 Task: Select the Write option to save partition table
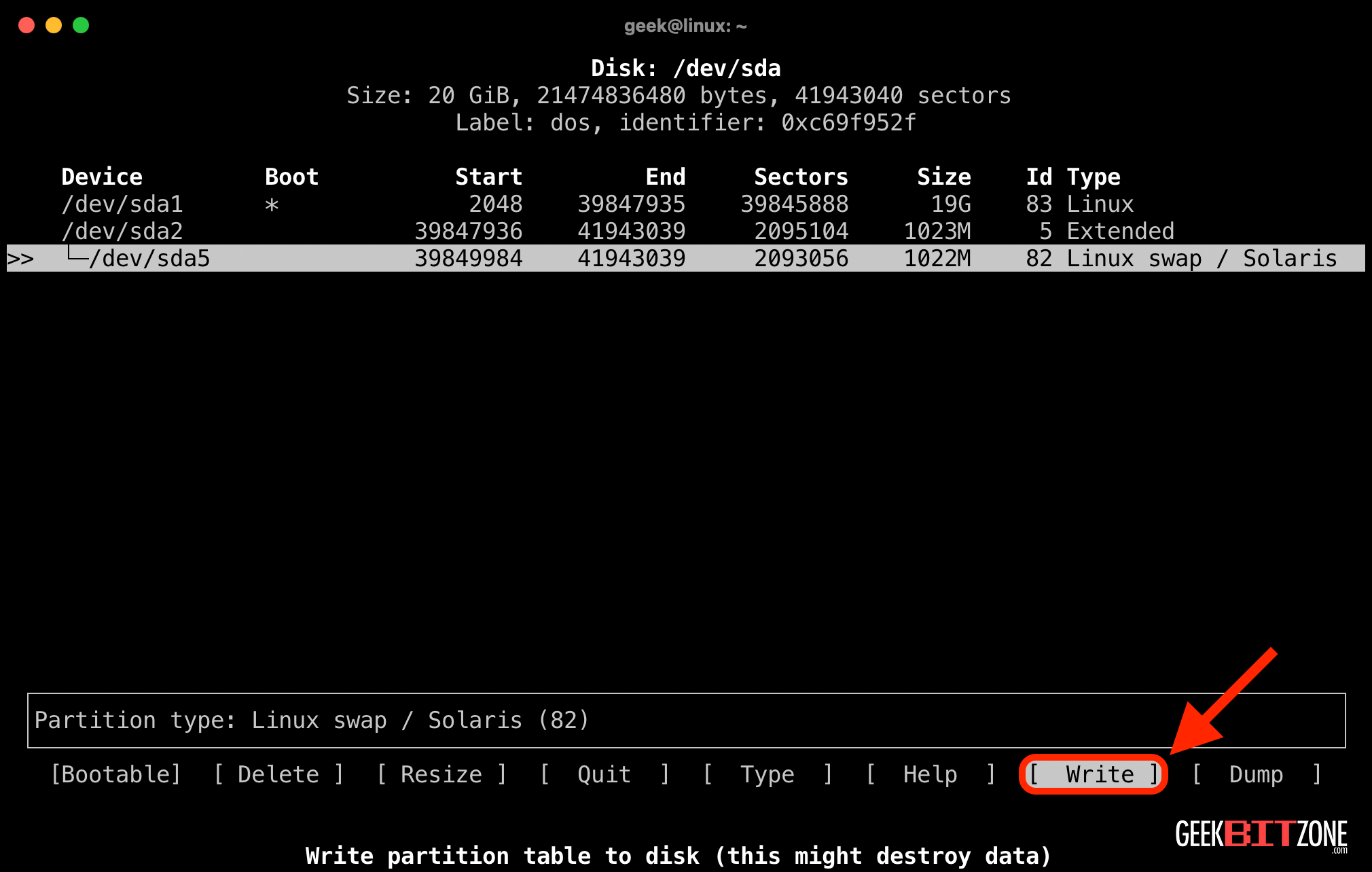point(1092,774)
